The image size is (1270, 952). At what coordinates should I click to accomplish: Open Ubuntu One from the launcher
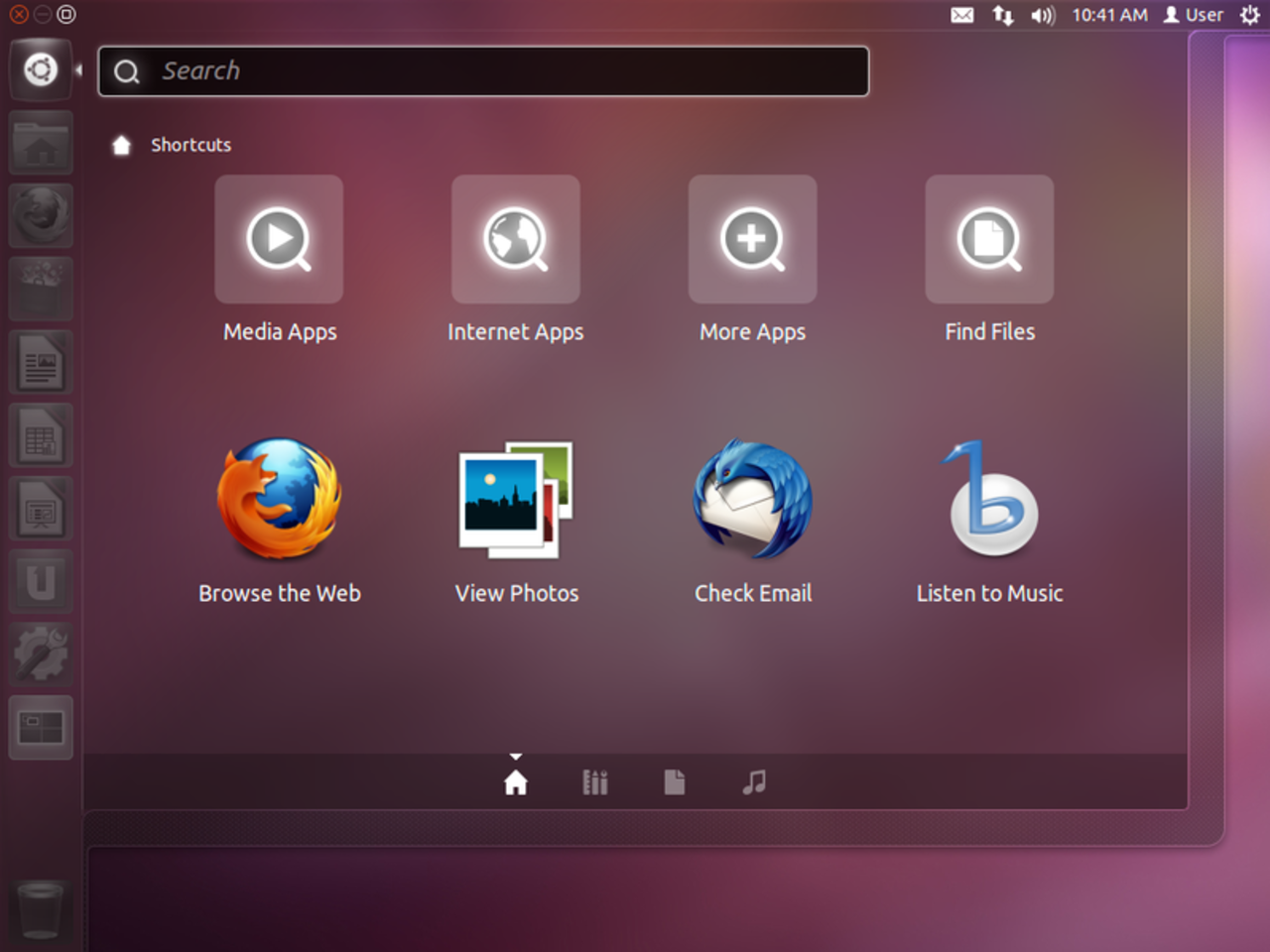point(41,582)
